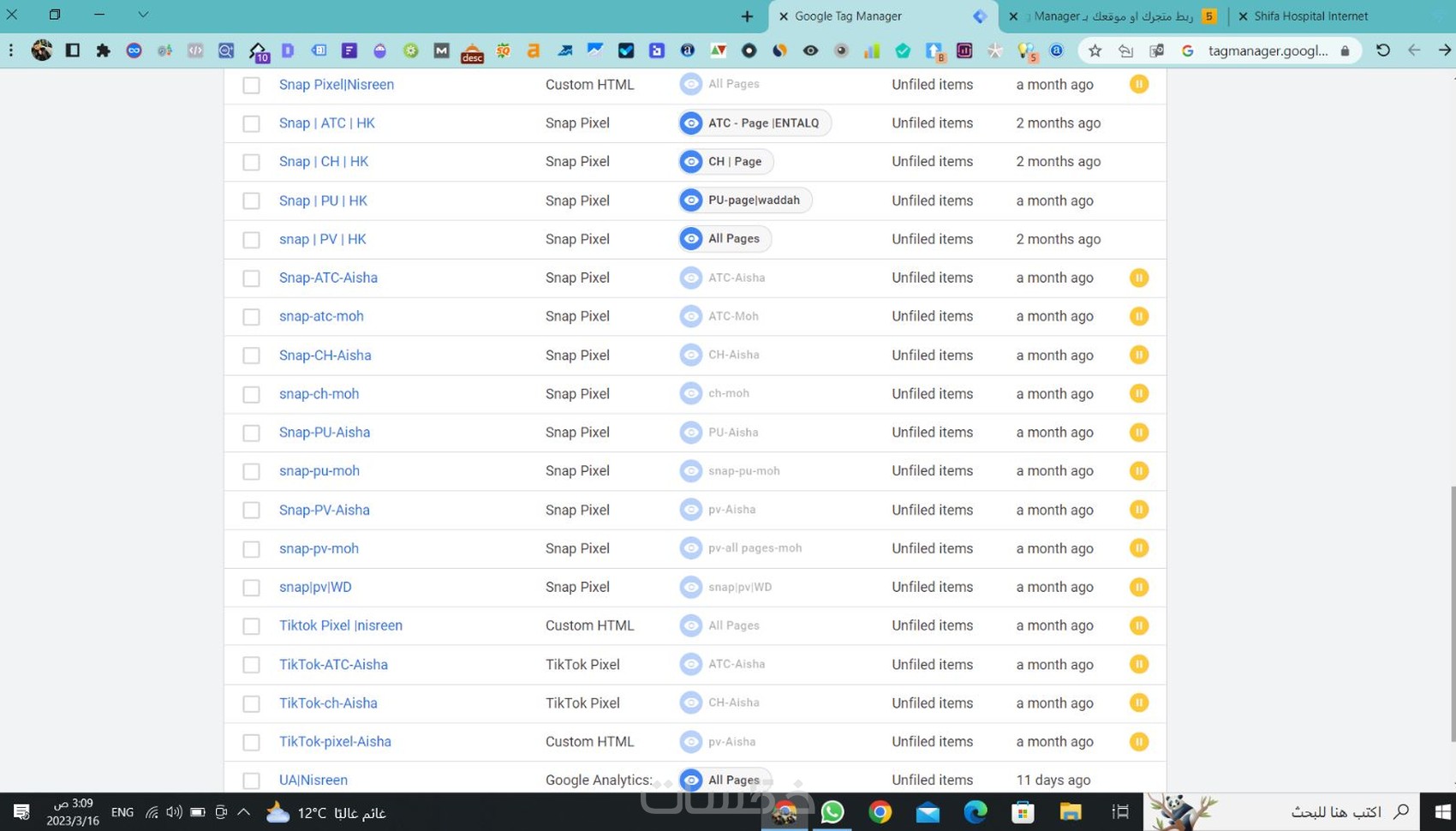Open the pv-all pages-moh trigger
The image size is (1456, 831).
click(742, 548)
